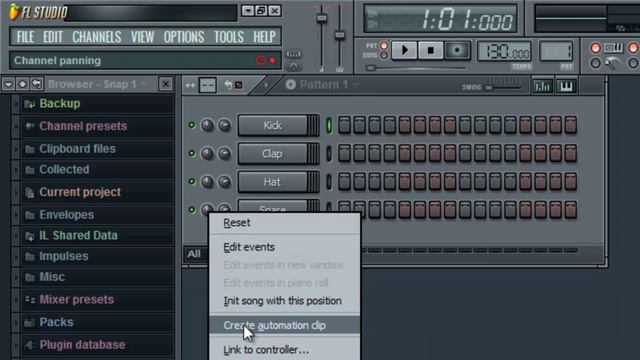The width and height of the screenshot is (640, 360).
Task: Click the Kick channel panning knob
Action: (x=207, y=125)
